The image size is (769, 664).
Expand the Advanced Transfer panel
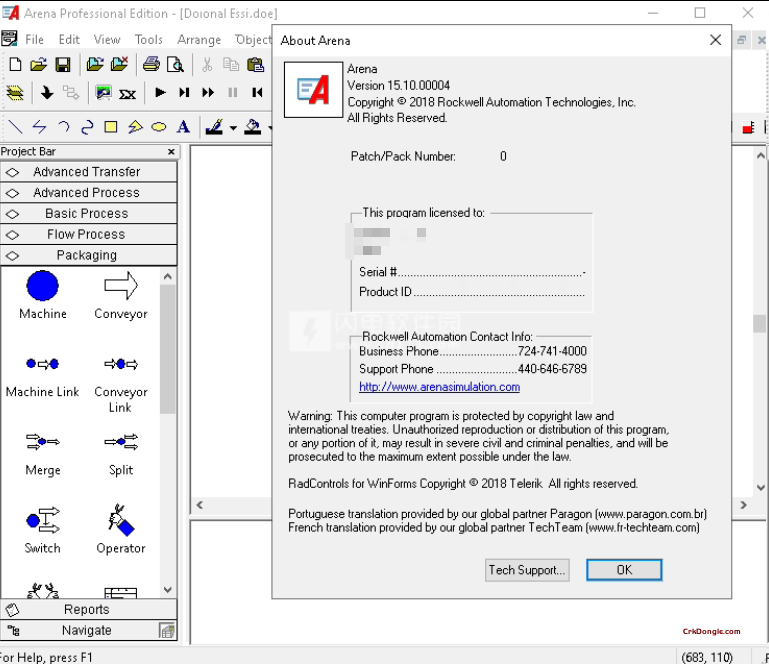point(87,171)
